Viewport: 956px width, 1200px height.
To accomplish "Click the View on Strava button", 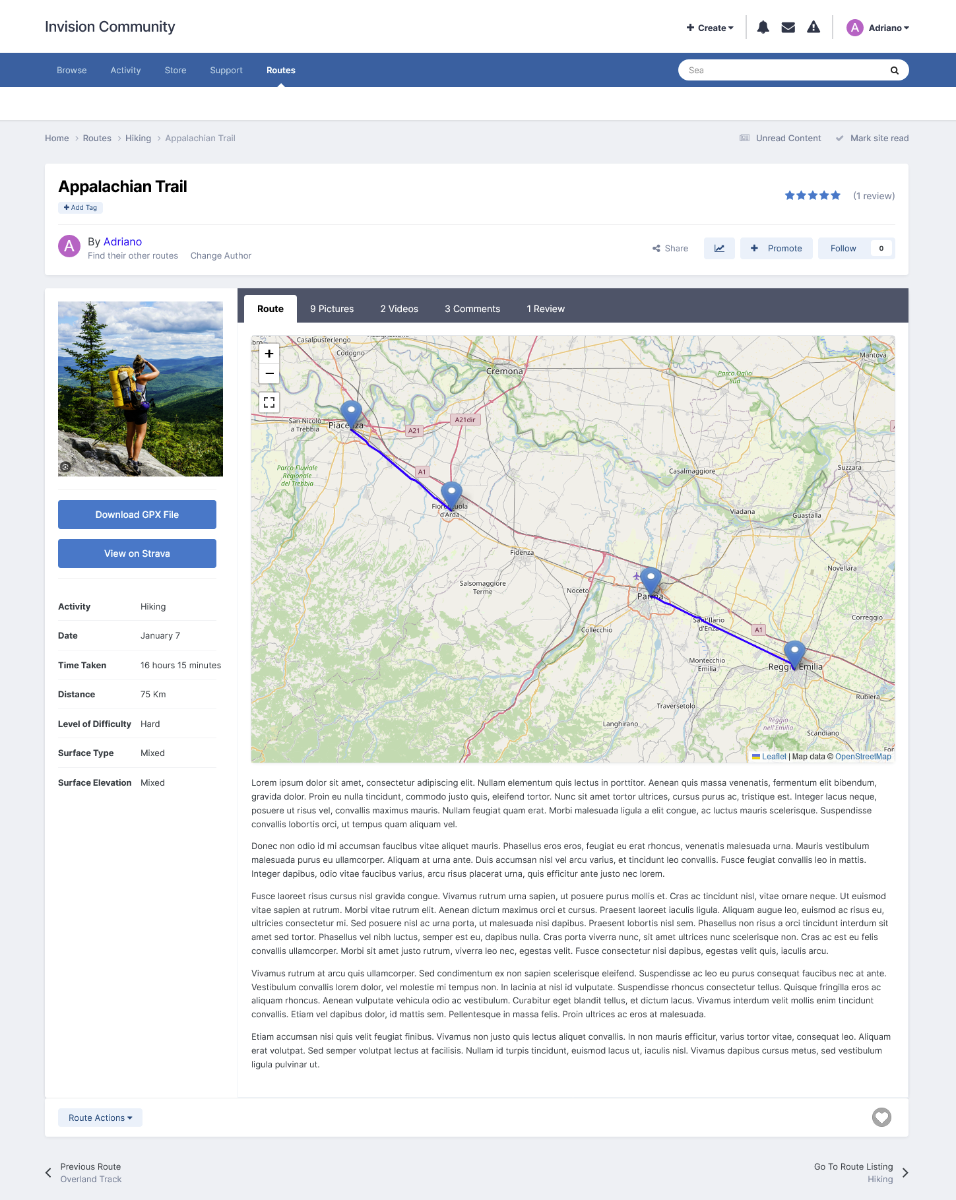I will click(137, 554).
